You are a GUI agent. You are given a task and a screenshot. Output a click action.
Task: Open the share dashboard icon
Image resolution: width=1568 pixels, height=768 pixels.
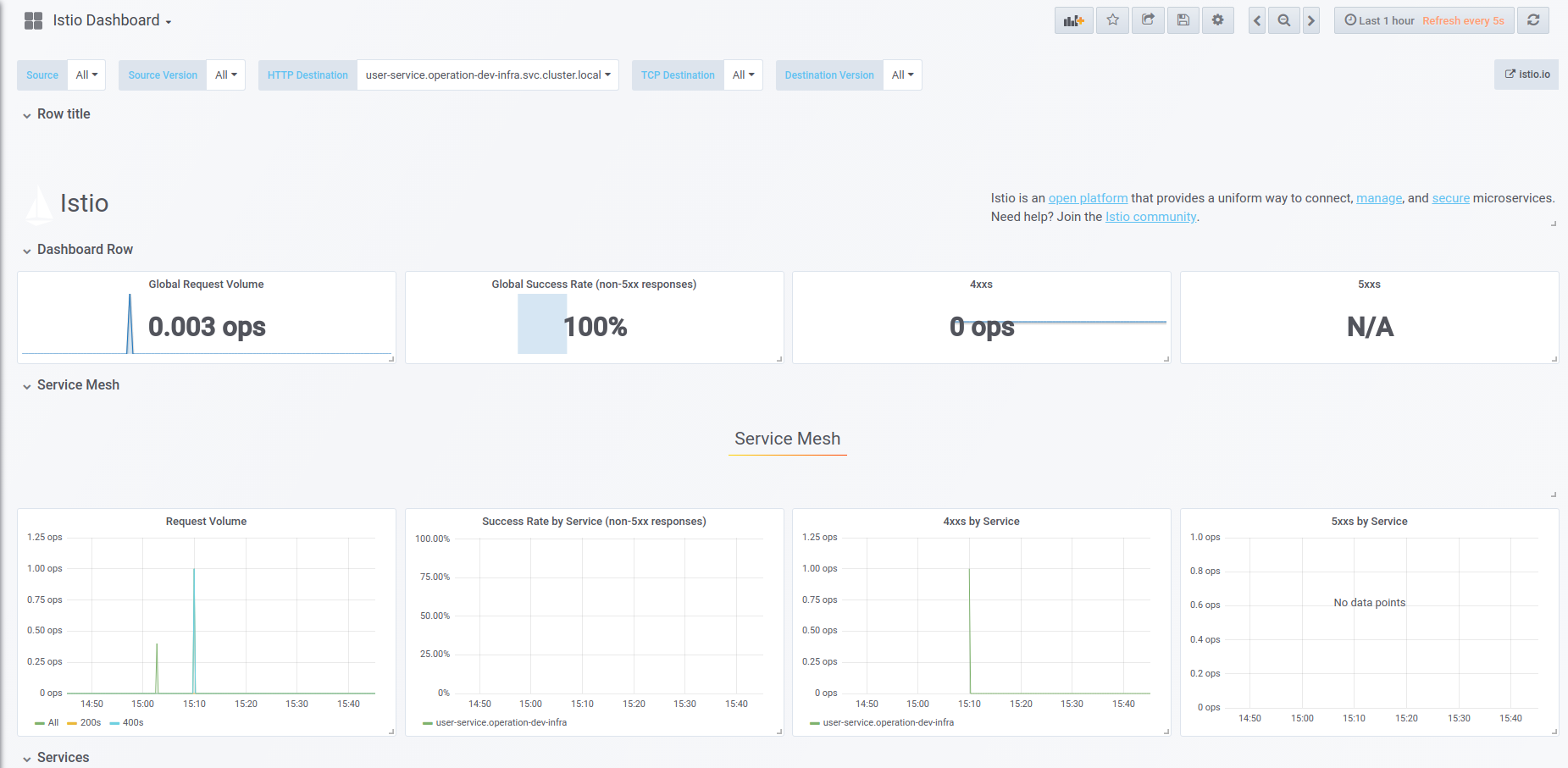(1148, 19)
